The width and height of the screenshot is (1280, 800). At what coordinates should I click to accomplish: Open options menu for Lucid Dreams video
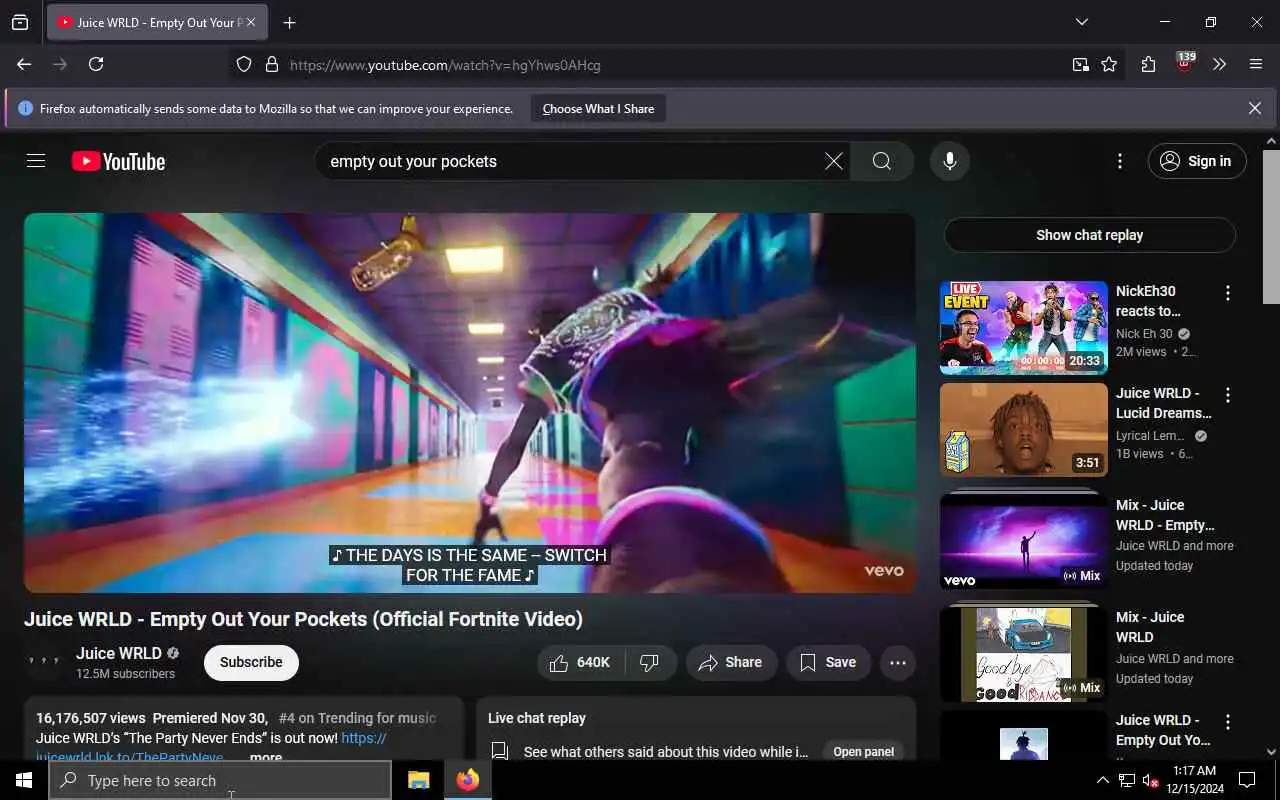(1227, 395)
